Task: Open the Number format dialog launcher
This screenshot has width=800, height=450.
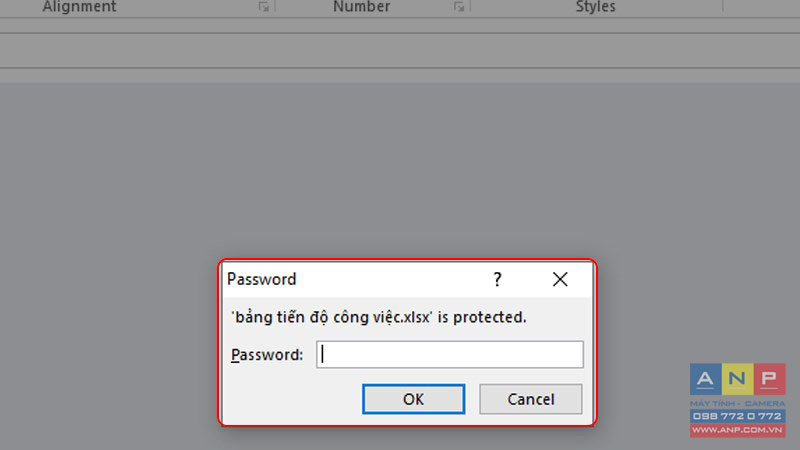Action: coord(459,7)
